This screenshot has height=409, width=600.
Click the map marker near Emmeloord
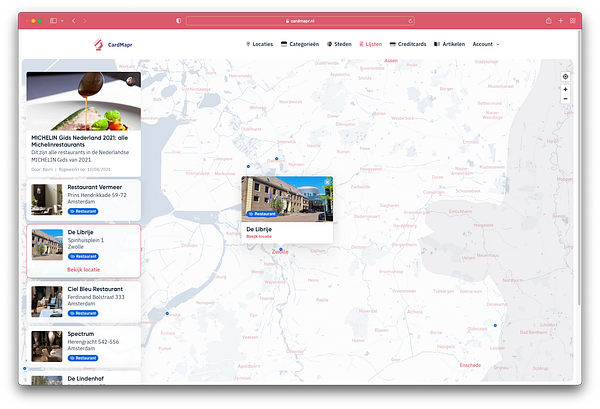[x=248, y=166]
